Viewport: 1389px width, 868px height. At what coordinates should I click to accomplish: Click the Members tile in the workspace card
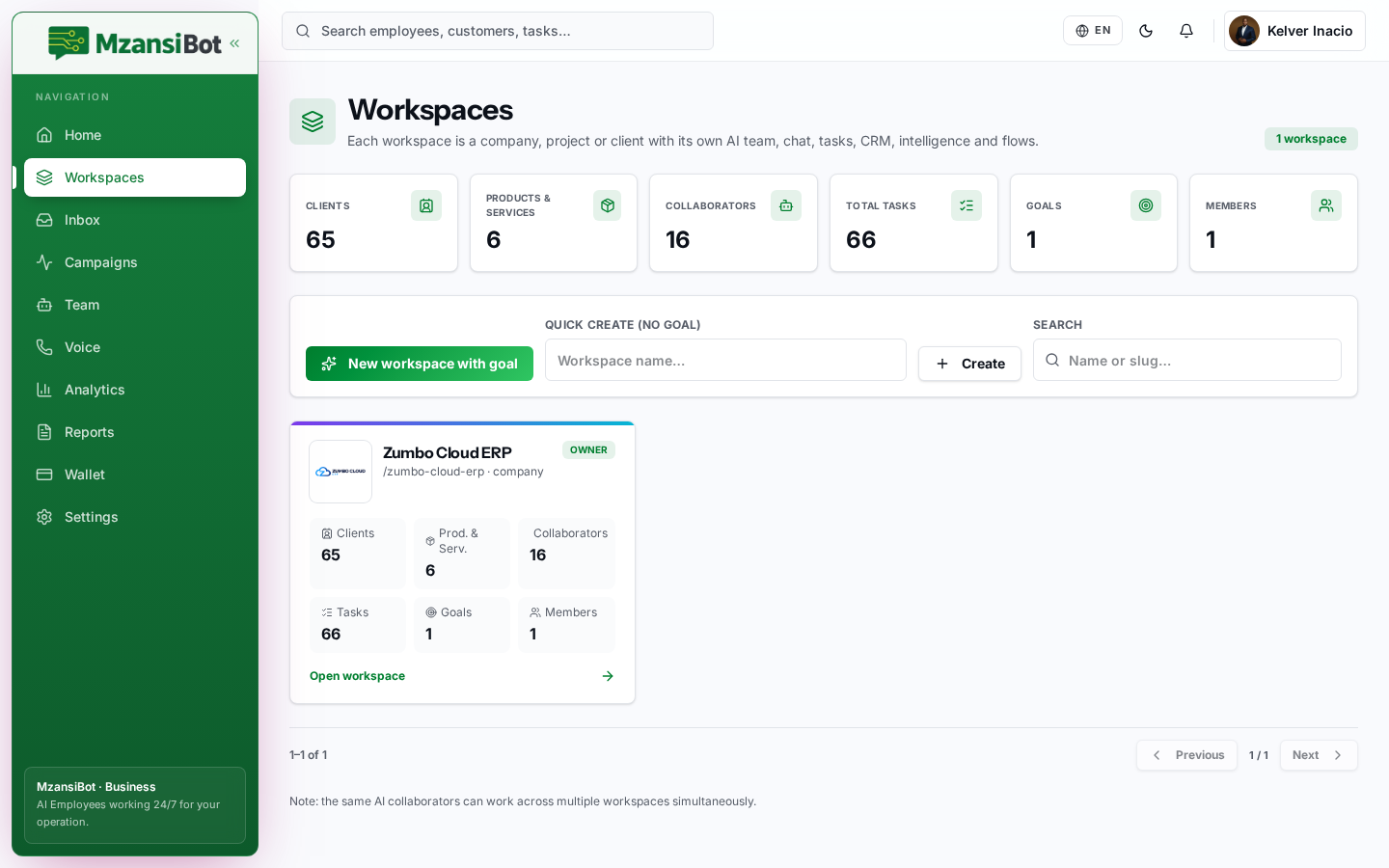(x=566, y=625)
